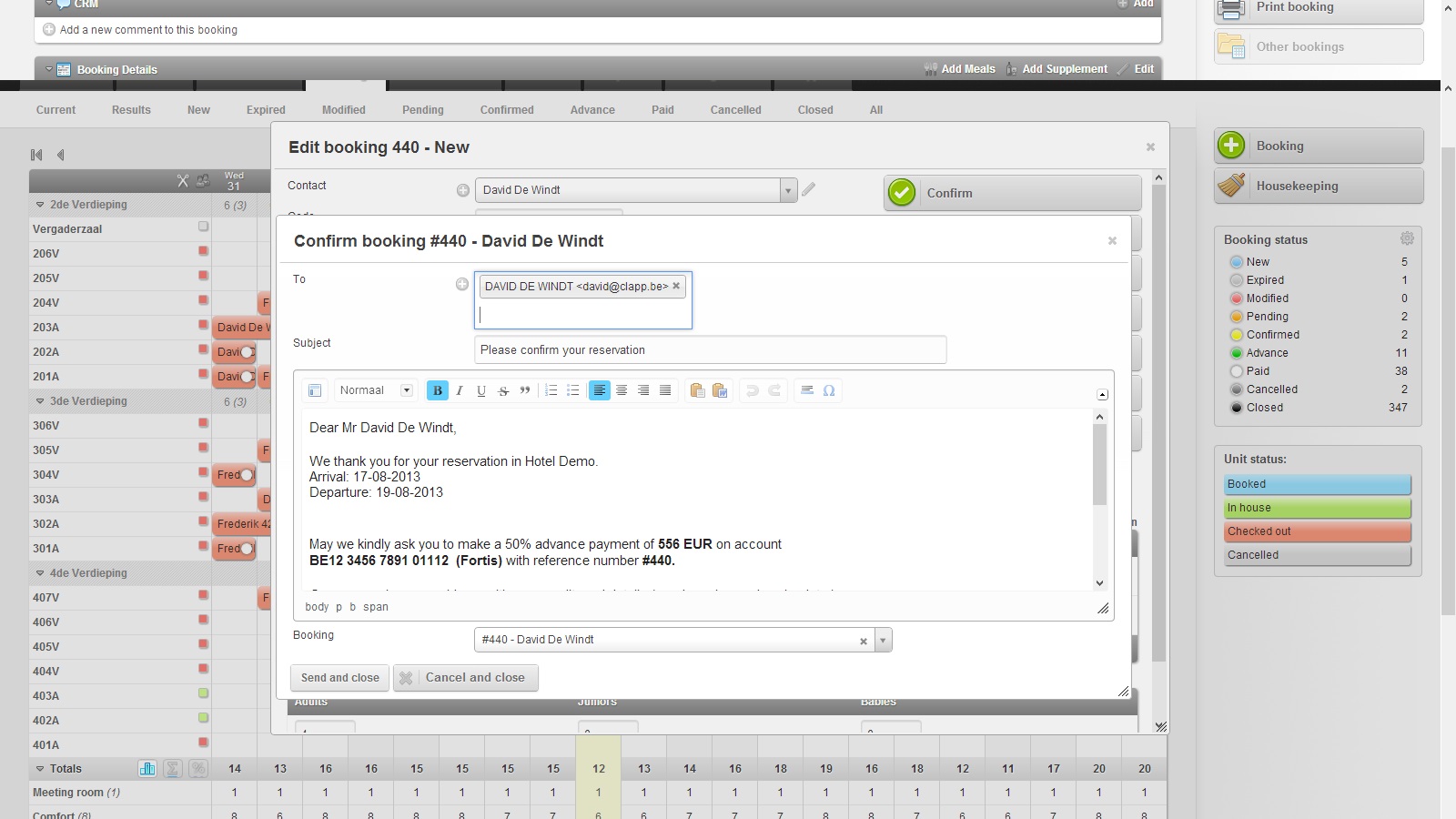This screenshot has width=1456, height=819.
Task: Switch to the Pending bookings tab
Action: 423,110
